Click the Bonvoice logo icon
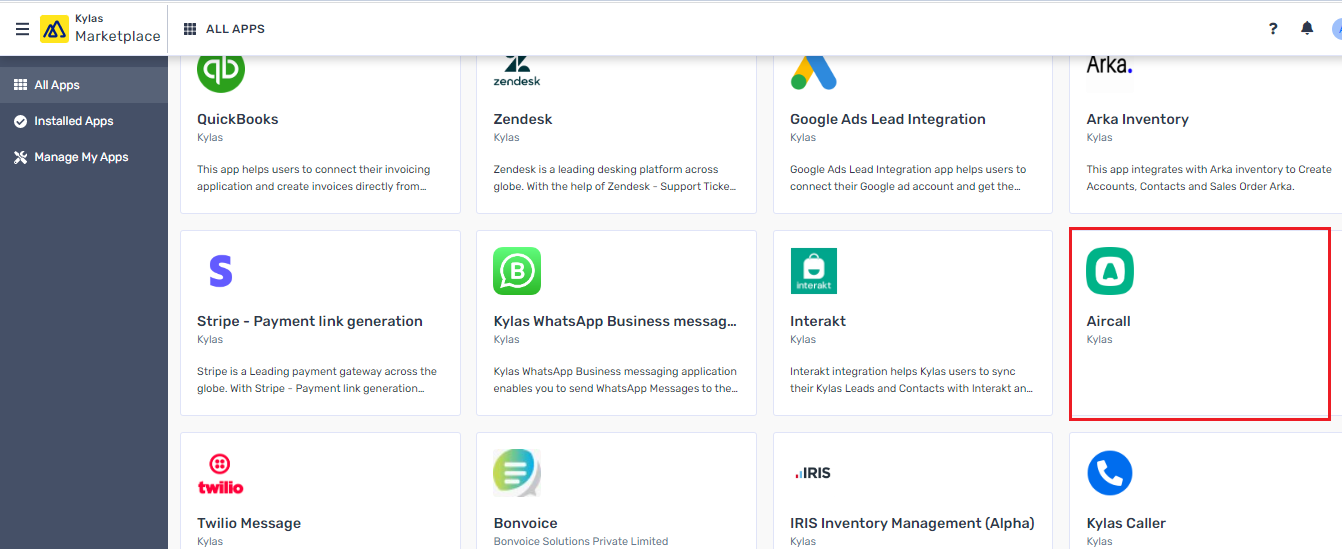 click(x=517, y=473)
